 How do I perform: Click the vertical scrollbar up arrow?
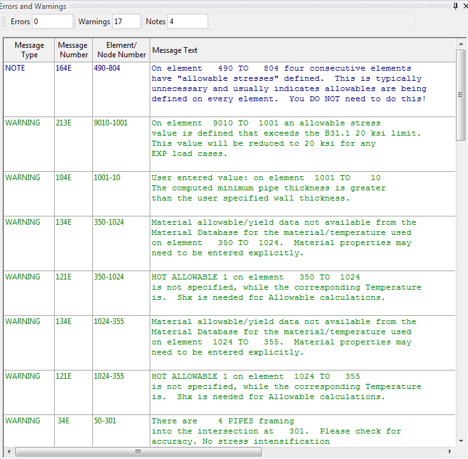point(461,44)
